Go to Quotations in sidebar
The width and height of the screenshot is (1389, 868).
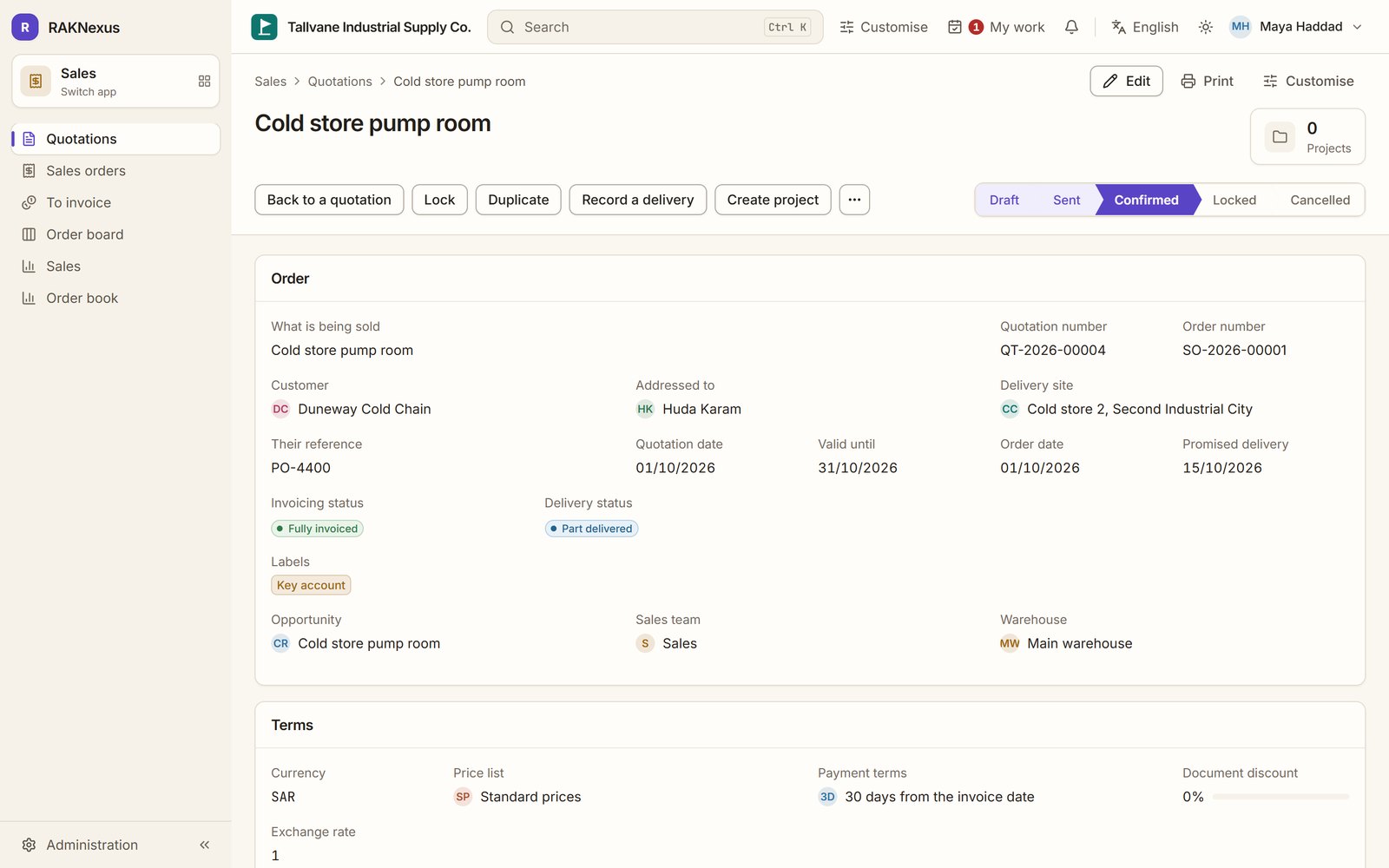click(x=116, y=139)
